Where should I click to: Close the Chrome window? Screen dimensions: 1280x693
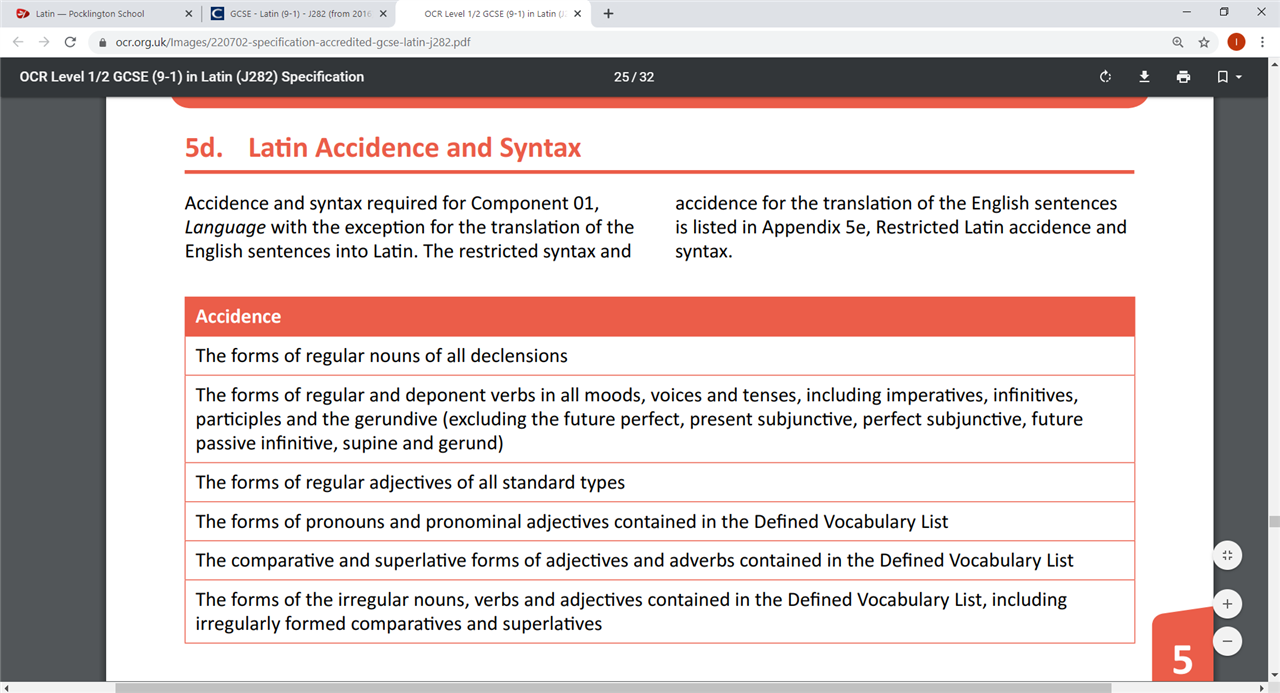(1262, 13)
